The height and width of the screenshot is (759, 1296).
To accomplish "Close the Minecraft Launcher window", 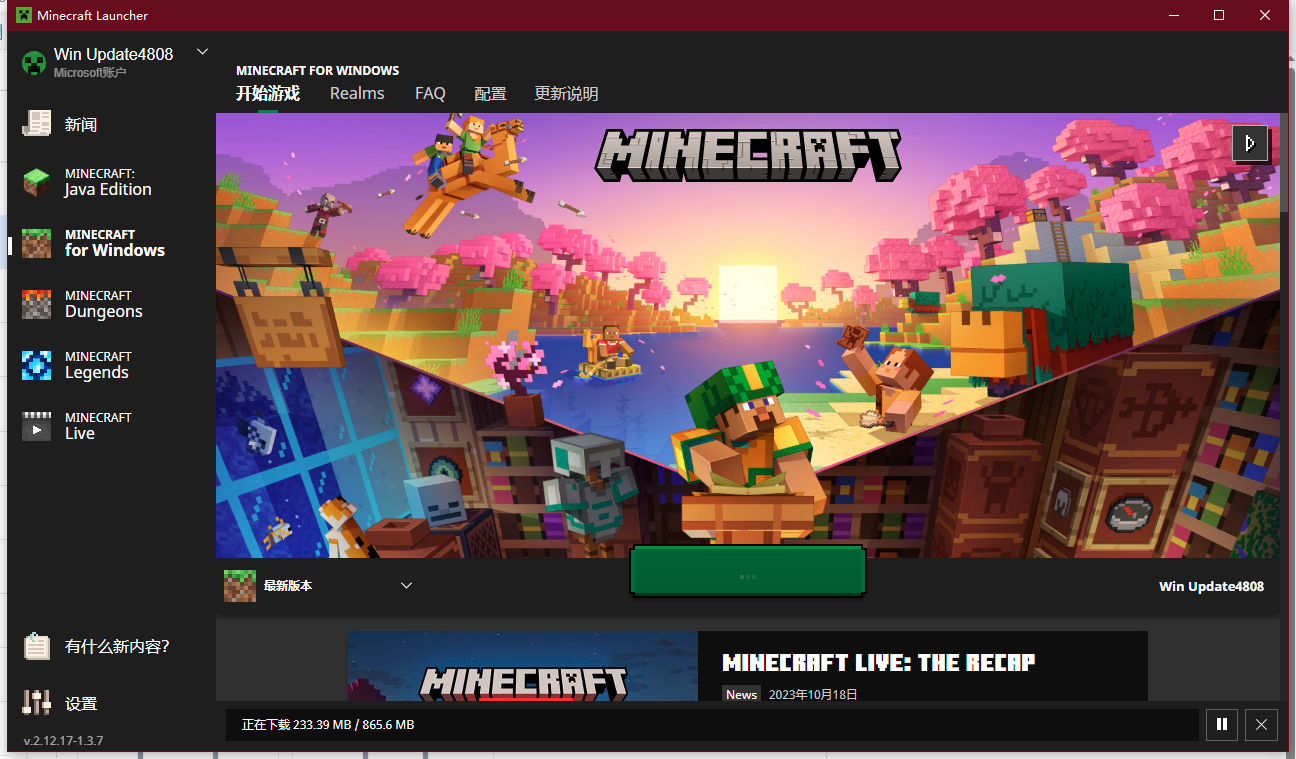I will tap(1265, 15).
